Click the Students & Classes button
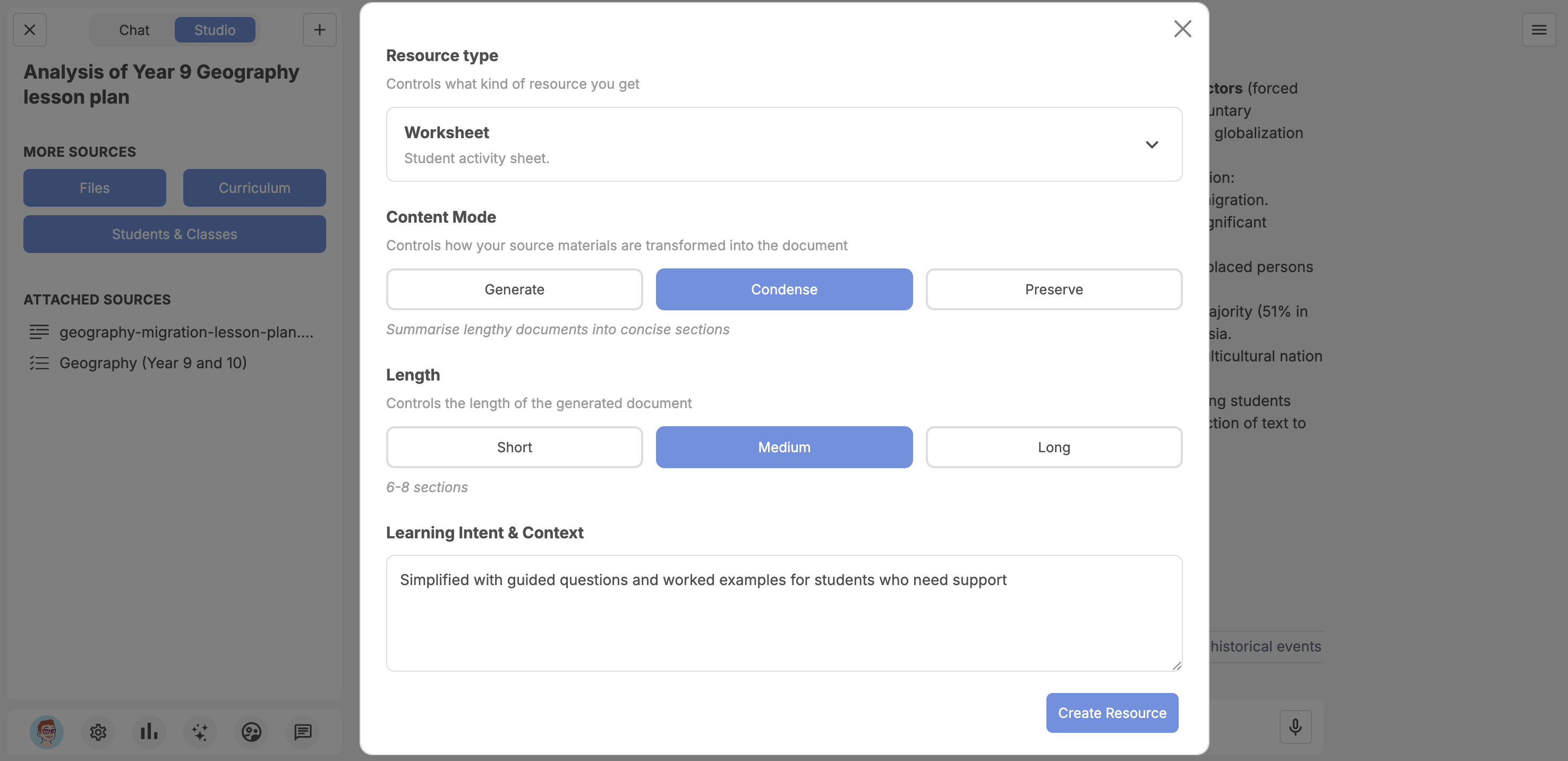 tap(174, 234)
